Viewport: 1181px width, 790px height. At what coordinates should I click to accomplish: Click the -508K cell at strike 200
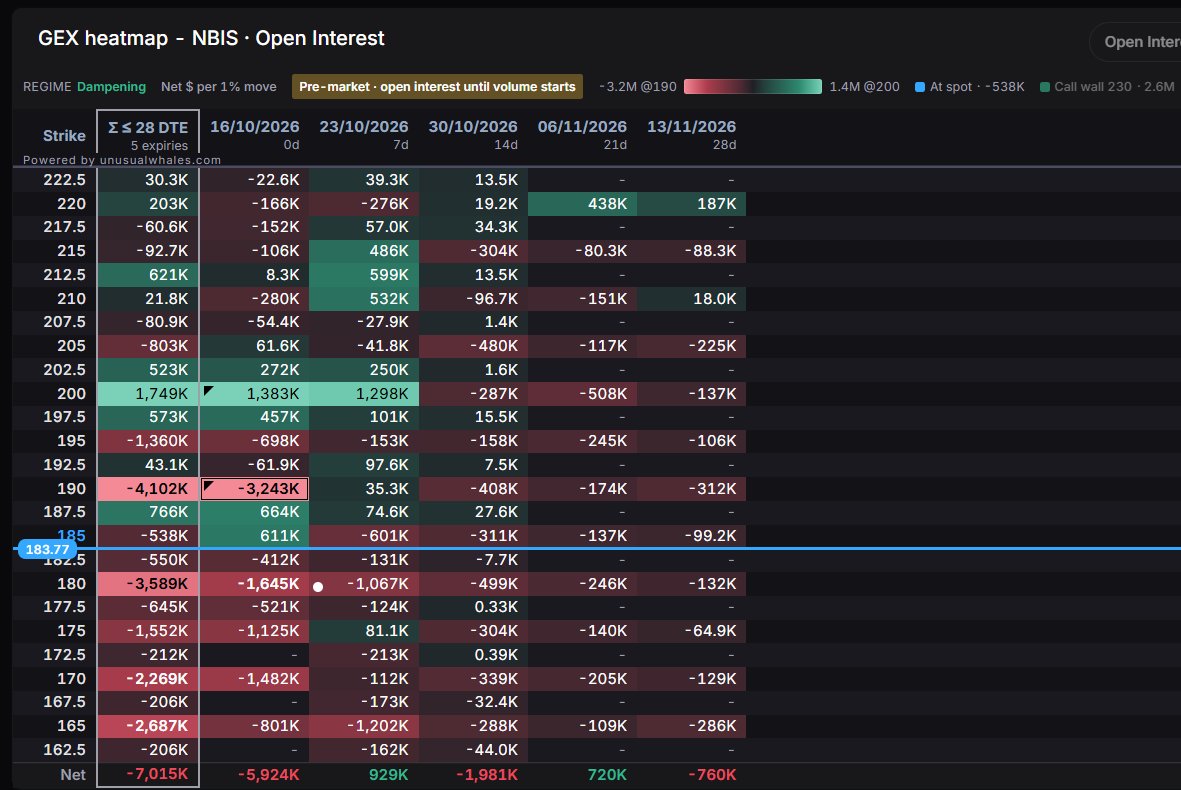[582, 394]
